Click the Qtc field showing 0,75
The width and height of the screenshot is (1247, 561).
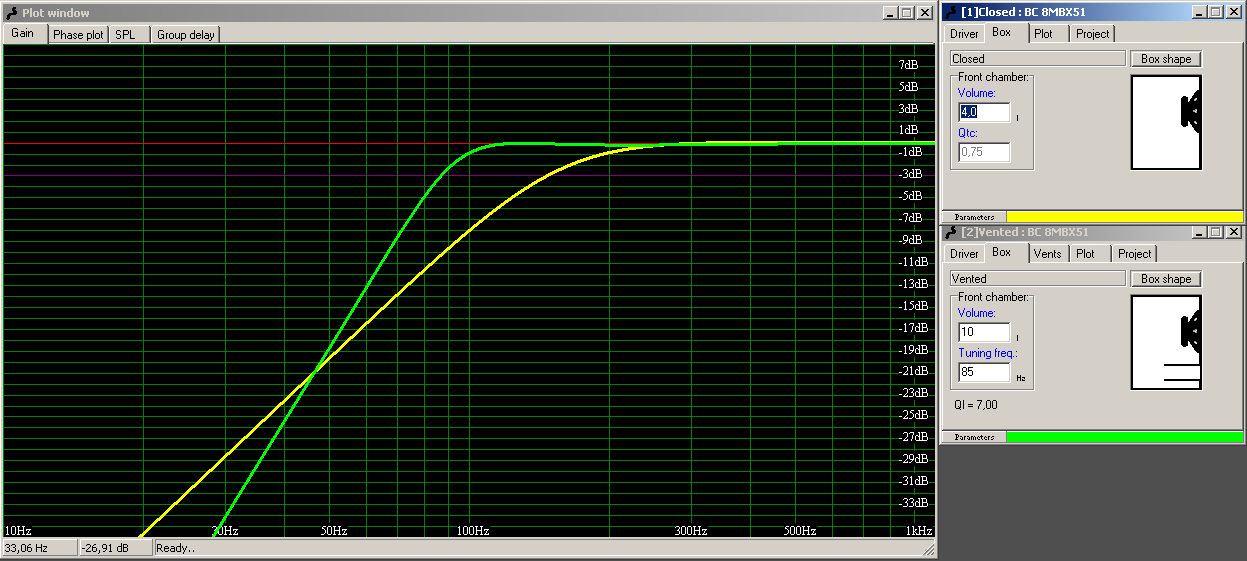coord(984,152)
